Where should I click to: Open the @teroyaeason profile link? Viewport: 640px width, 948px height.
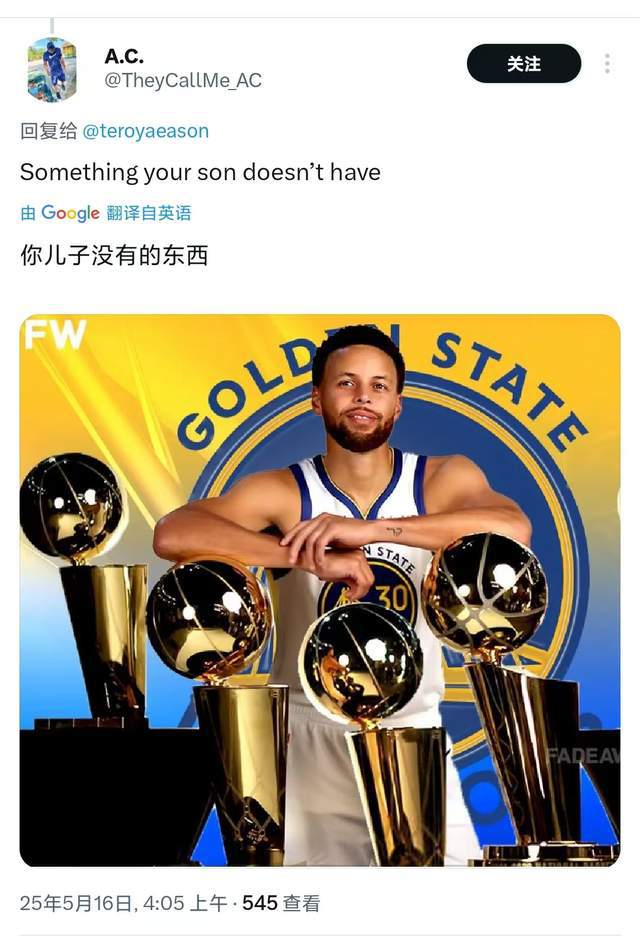145,131
